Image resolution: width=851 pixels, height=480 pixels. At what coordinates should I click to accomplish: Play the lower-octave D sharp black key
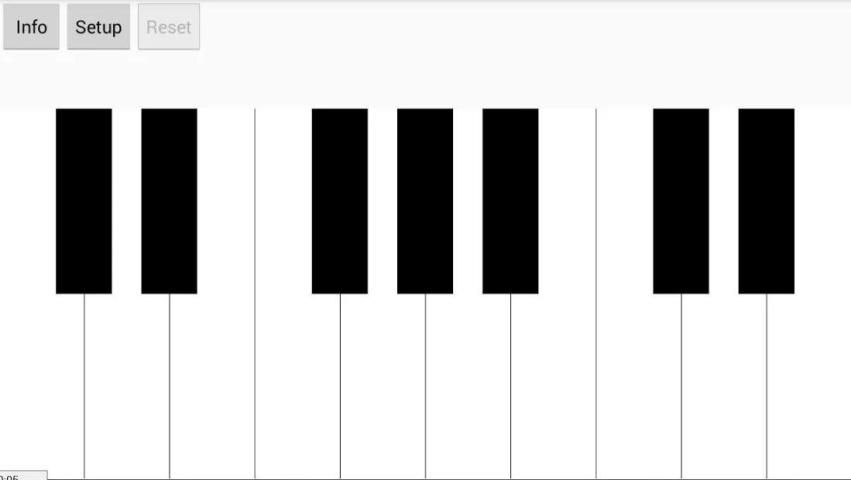pos(169,201)
